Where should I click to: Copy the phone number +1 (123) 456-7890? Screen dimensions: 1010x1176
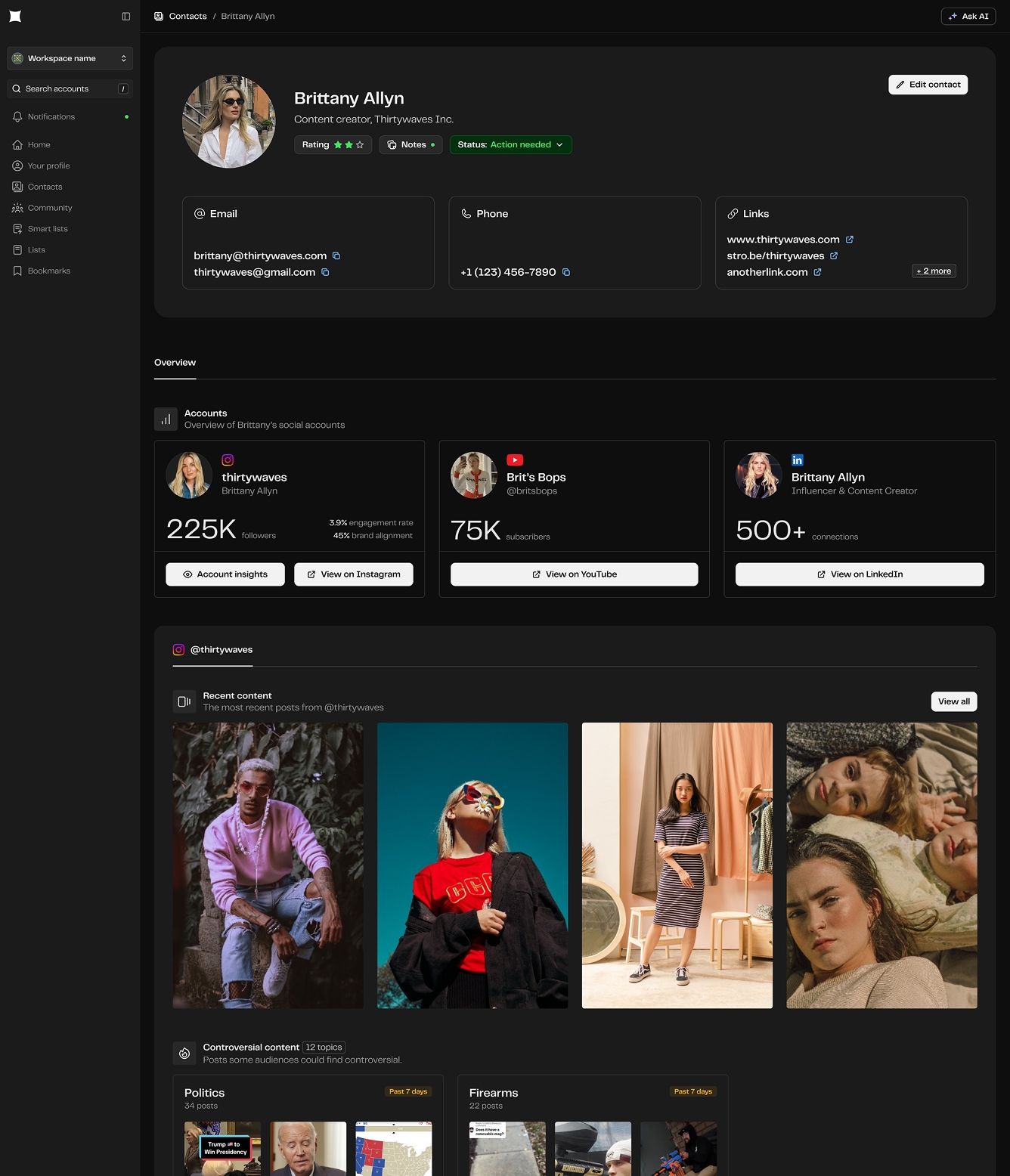(566, 272)
